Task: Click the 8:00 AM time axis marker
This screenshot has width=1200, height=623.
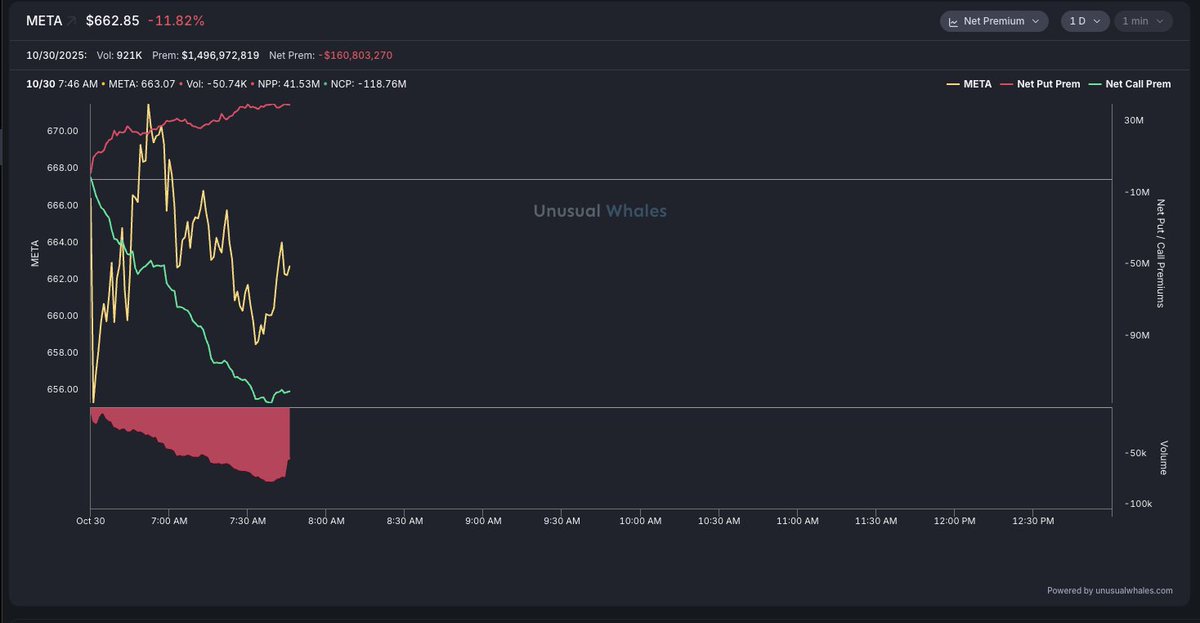Action: (325, 521)
